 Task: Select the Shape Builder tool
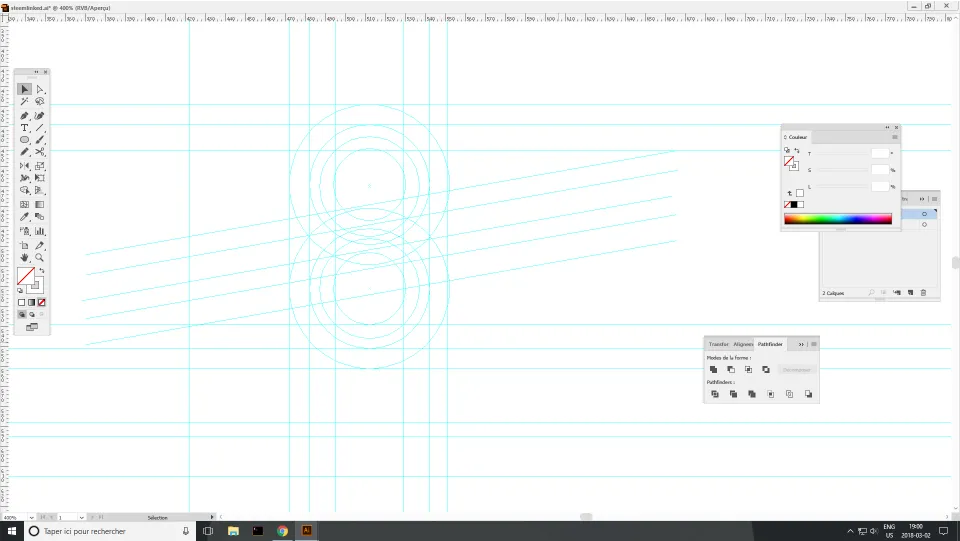tap(24, 190)
